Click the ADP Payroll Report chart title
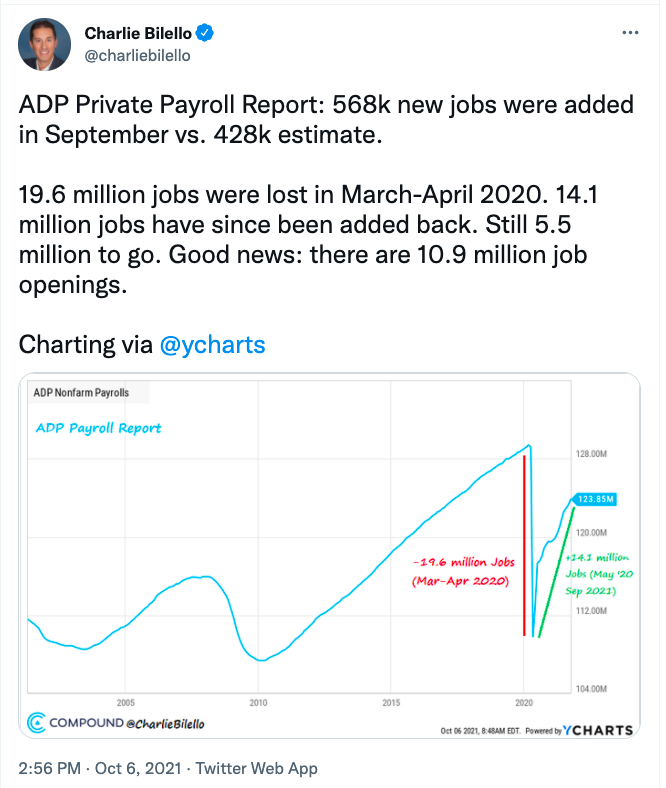This screenshot has height=788, width=666. (98, 428)
